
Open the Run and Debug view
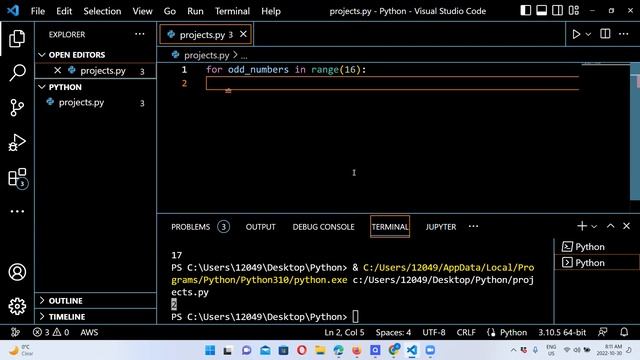[17, 143]
